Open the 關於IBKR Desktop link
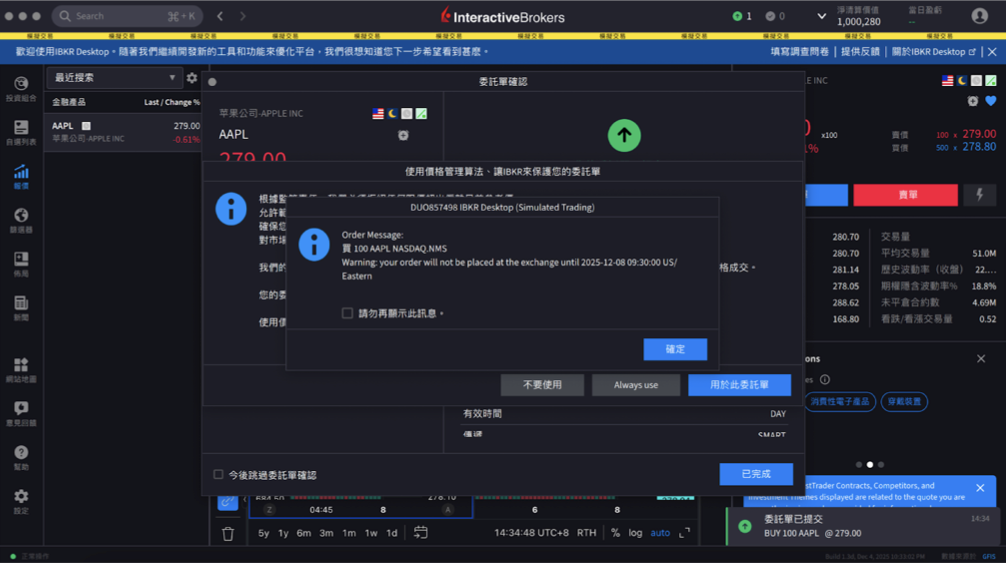The height and width of the screenshot is (563, 1006). click(x=934, y=52)
